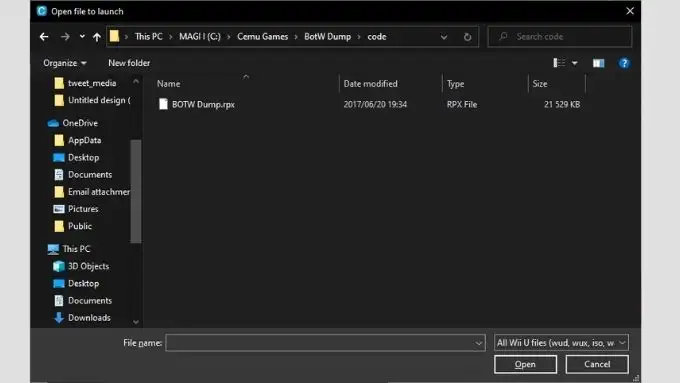Select the BOTW Dump.rpx file
This screenshot has height=383, width=680.
click(x=203, y=105)
